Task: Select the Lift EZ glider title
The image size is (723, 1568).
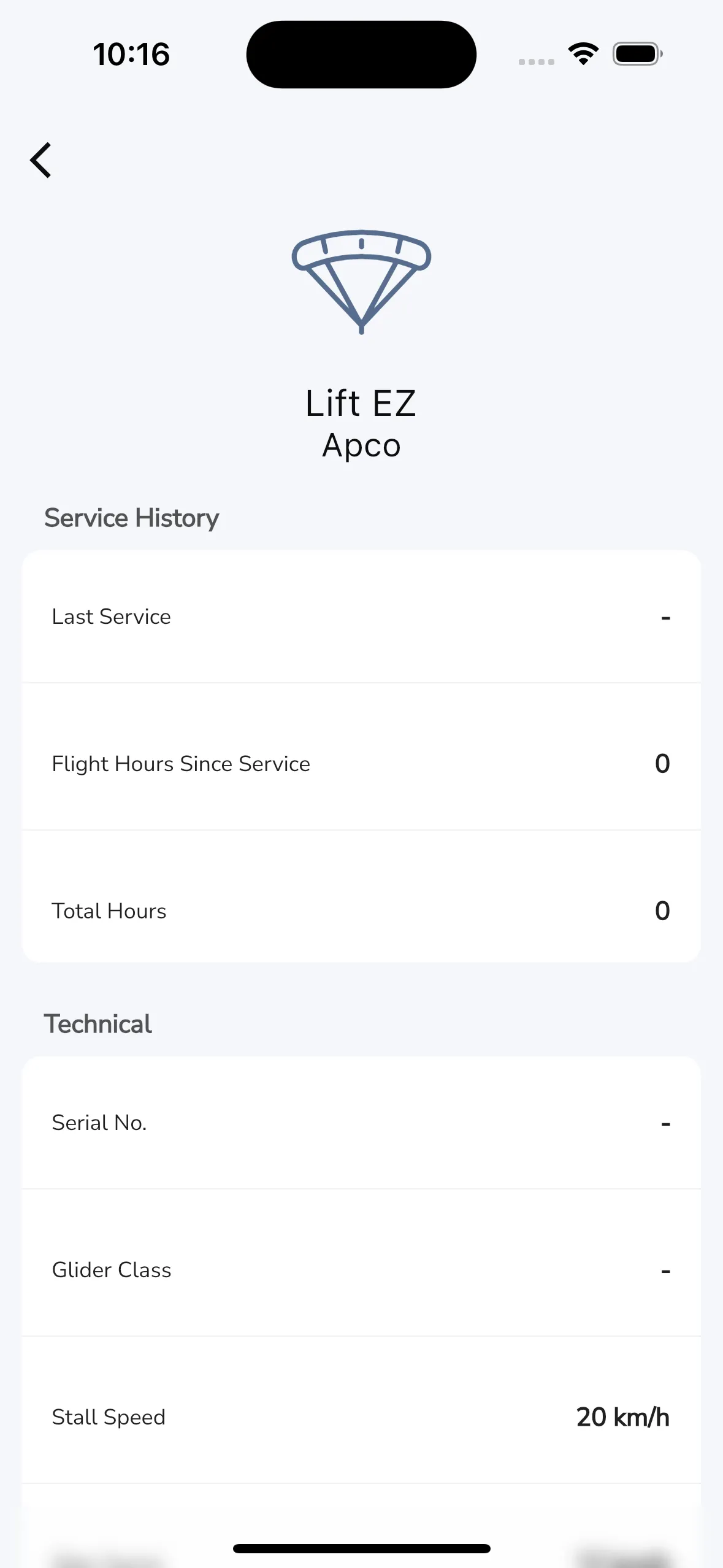Action: click(x=361, y=403)
